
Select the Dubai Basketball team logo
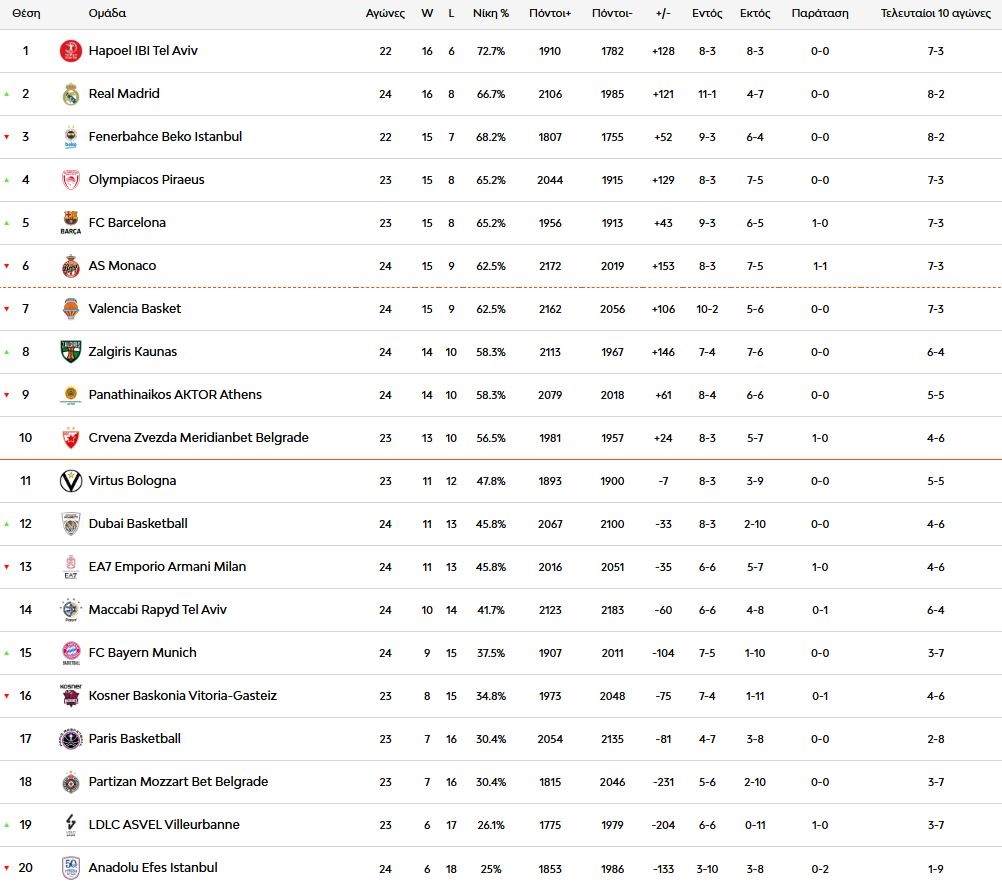click(70, 523)
